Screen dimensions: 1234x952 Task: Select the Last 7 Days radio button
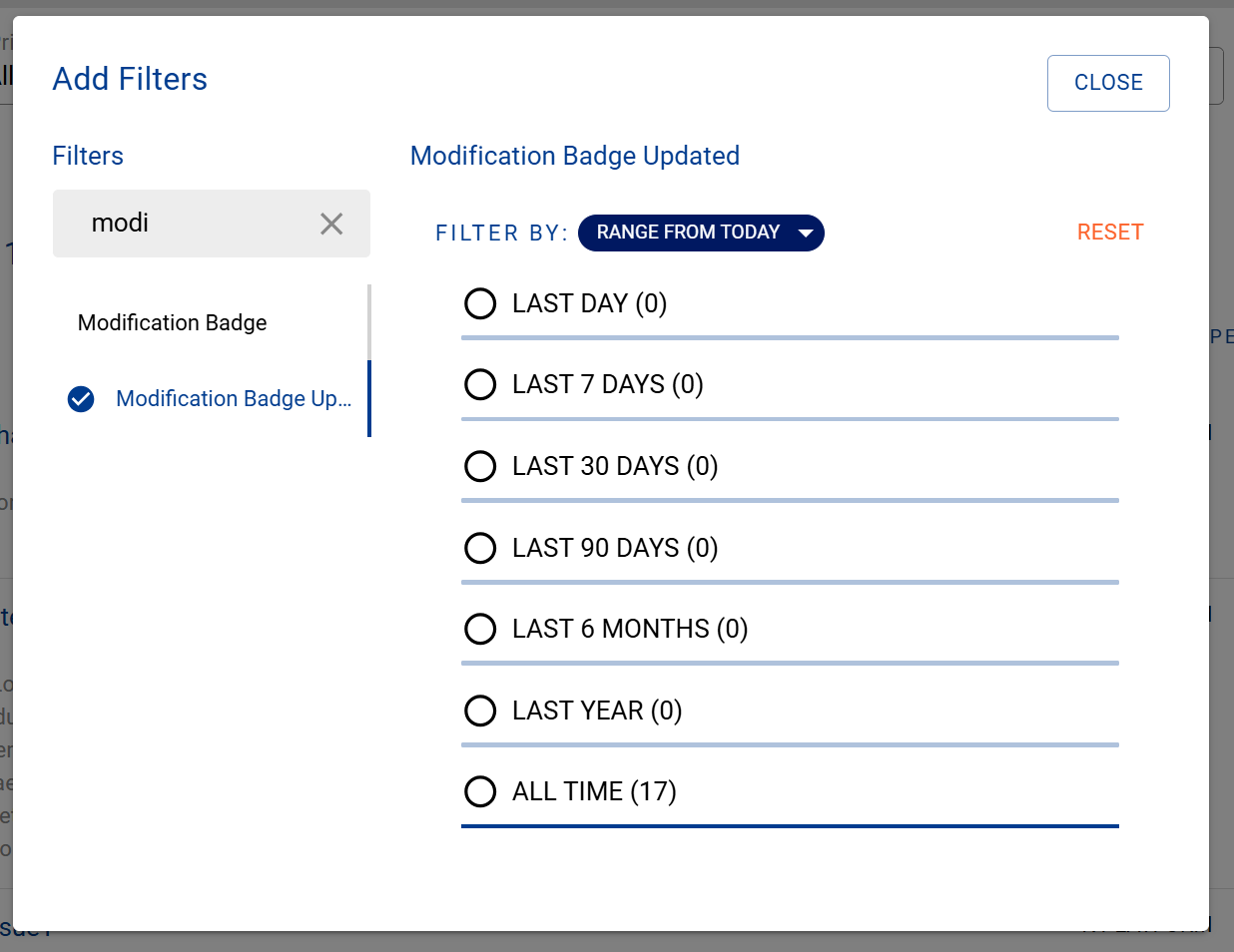click(480, 384)
